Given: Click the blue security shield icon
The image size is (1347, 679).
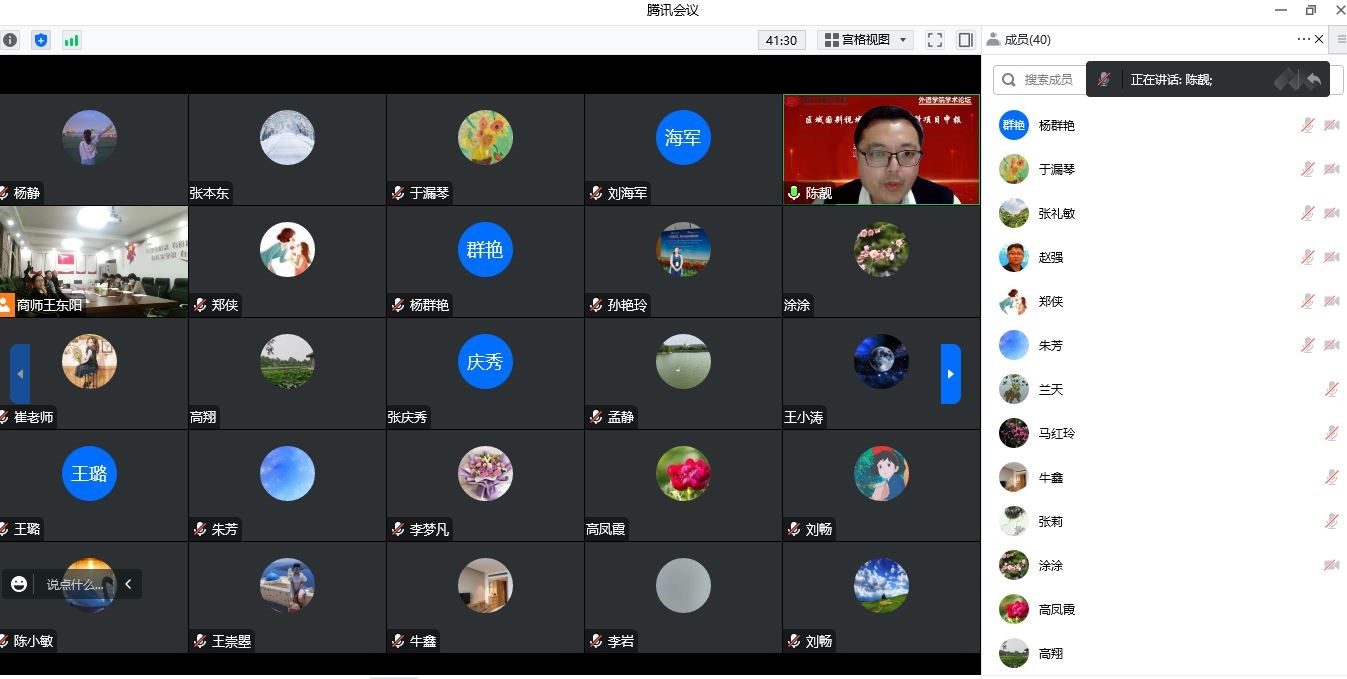Looking at the screenshot, I should pos(41,40).
